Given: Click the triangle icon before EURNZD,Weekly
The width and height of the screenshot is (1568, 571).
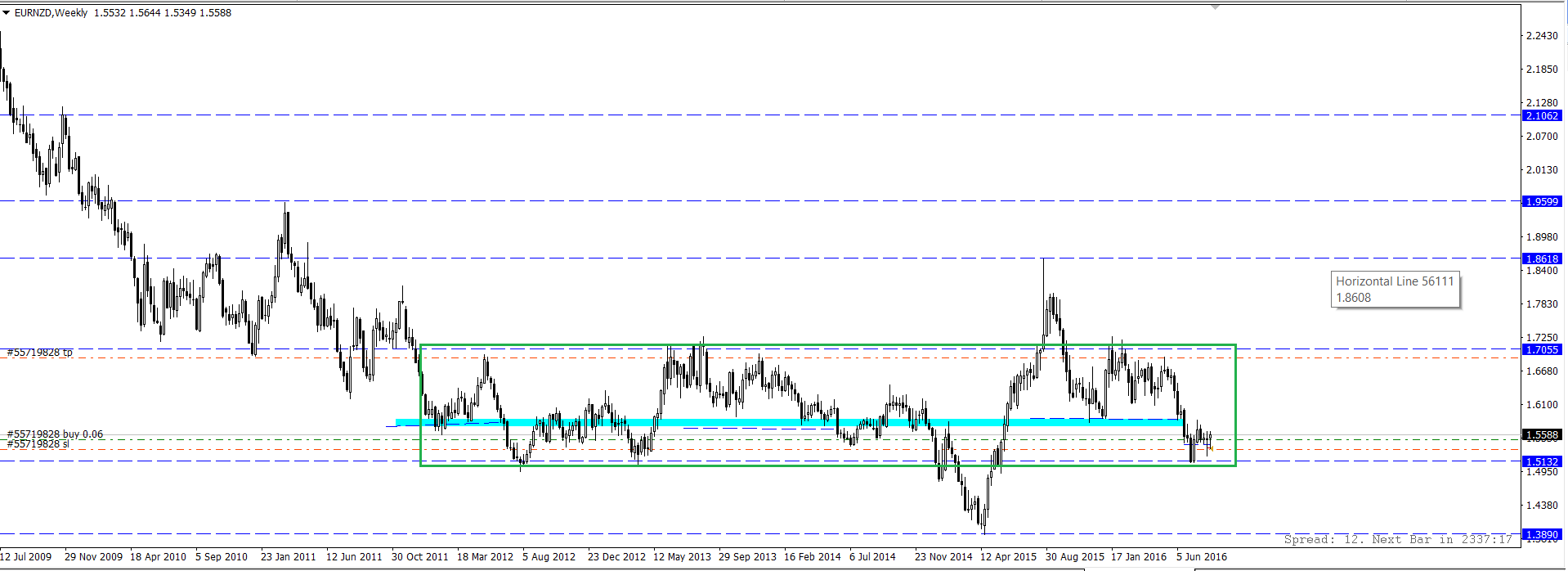Looking at the screenshot, I should coord(7,13).
